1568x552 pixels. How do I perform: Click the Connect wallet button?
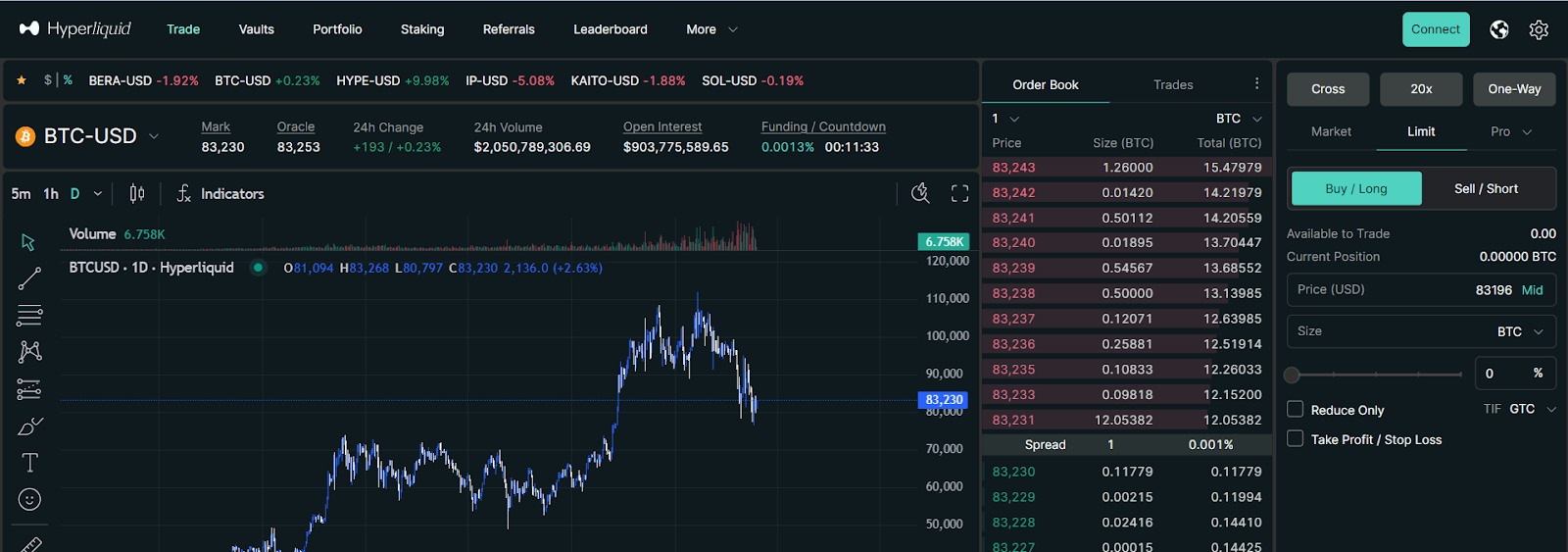click(1435, 29)
